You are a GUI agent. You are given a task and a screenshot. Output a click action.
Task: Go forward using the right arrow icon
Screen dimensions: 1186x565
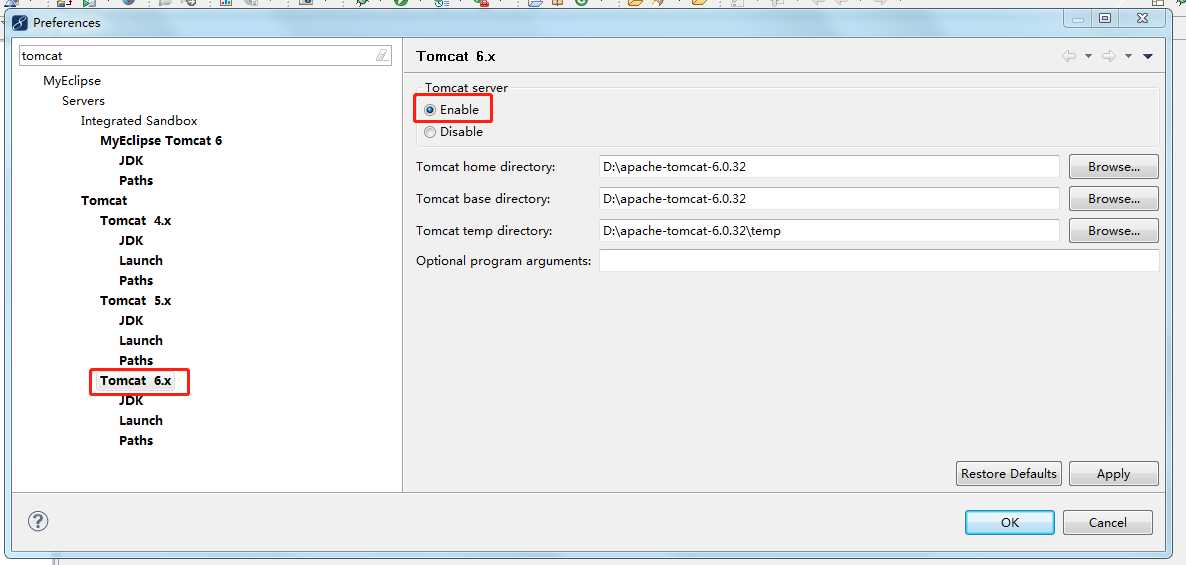[x=1109, y=56]
